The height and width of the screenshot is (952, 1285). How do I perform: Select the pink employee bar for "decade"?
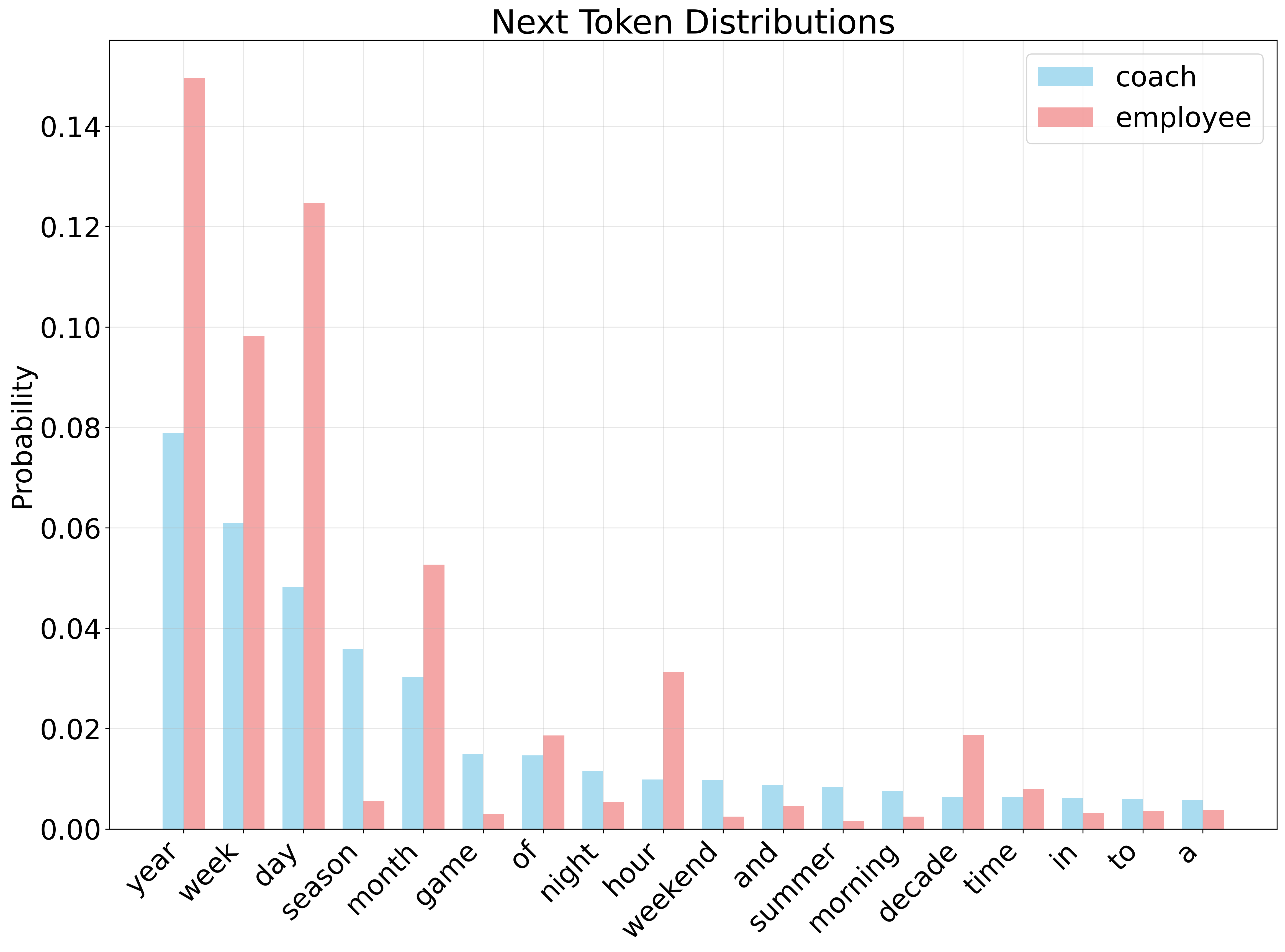coord(973,782)
